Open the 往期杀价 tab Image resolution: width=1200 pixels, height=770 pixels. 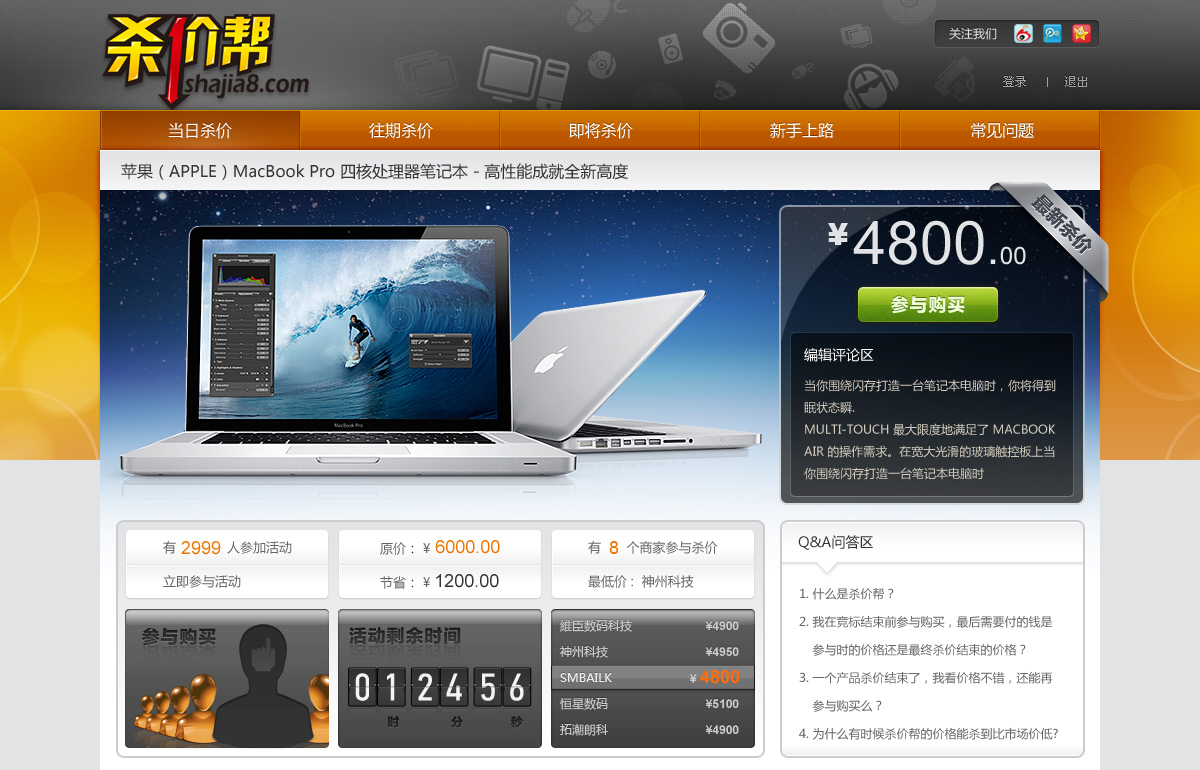point(400,130)
